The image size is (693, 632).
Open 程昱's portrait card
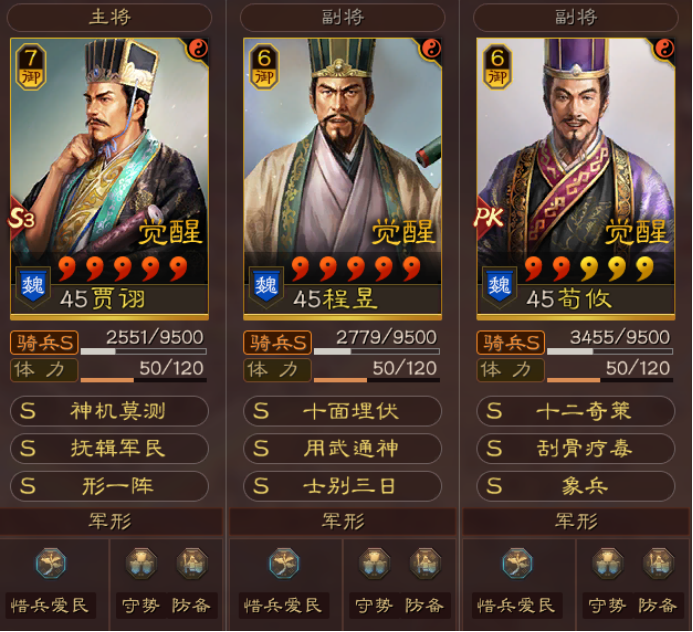(342, 178)
